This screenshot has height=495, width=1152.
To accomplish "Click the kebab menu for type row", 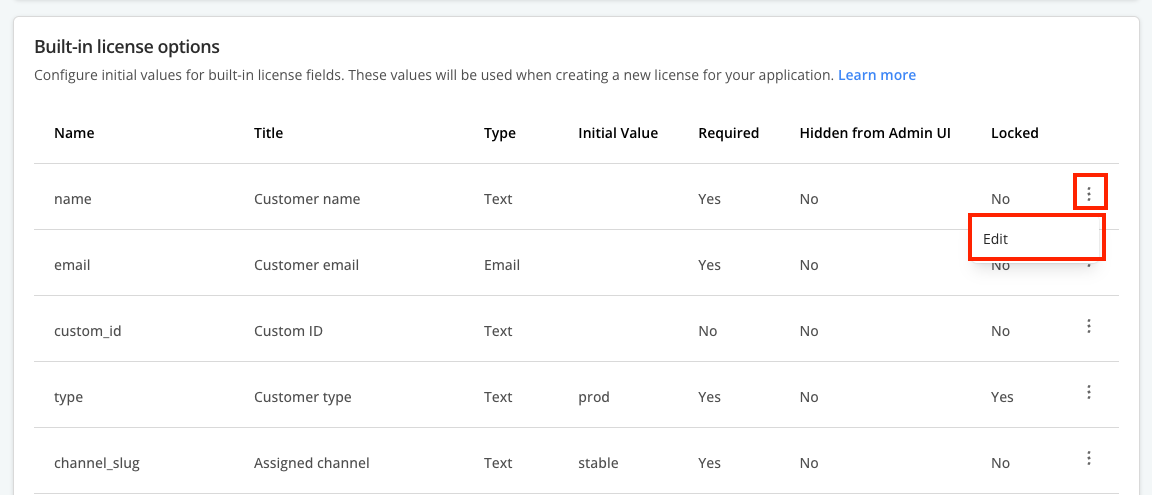I will (1089, 392).
